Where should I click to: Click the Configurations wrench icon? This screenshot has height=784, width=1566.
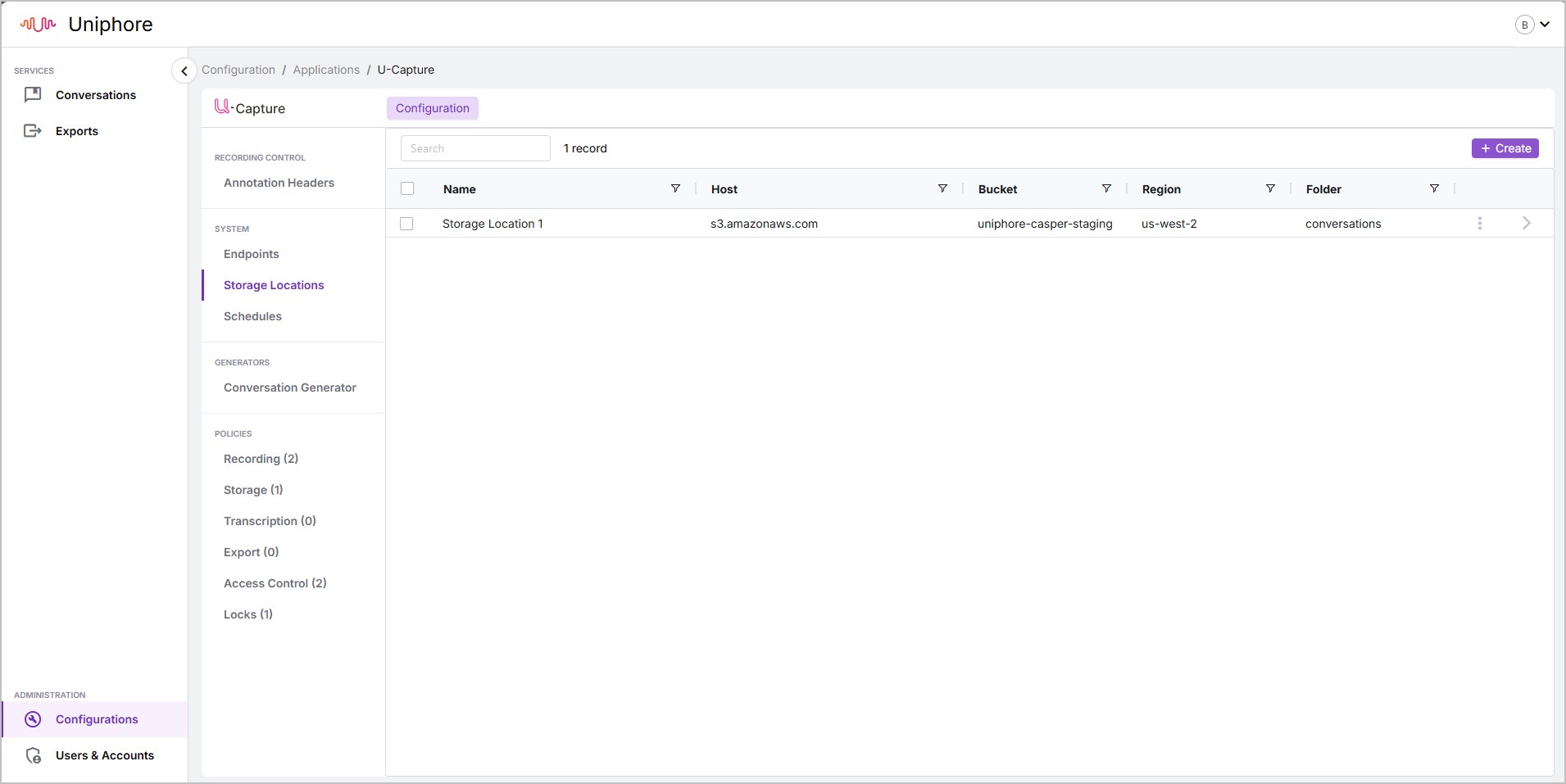click(33, 719)
